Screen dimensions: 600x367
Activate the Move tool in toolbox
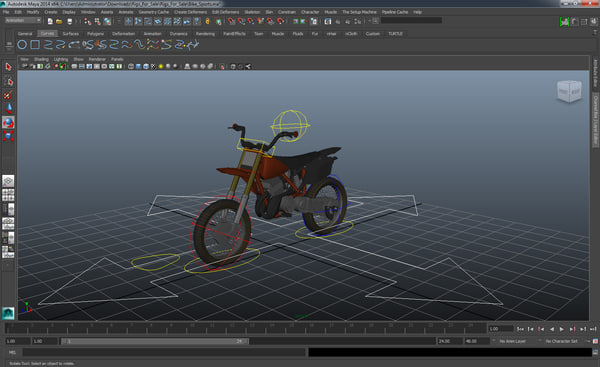(x=8, y=109)
